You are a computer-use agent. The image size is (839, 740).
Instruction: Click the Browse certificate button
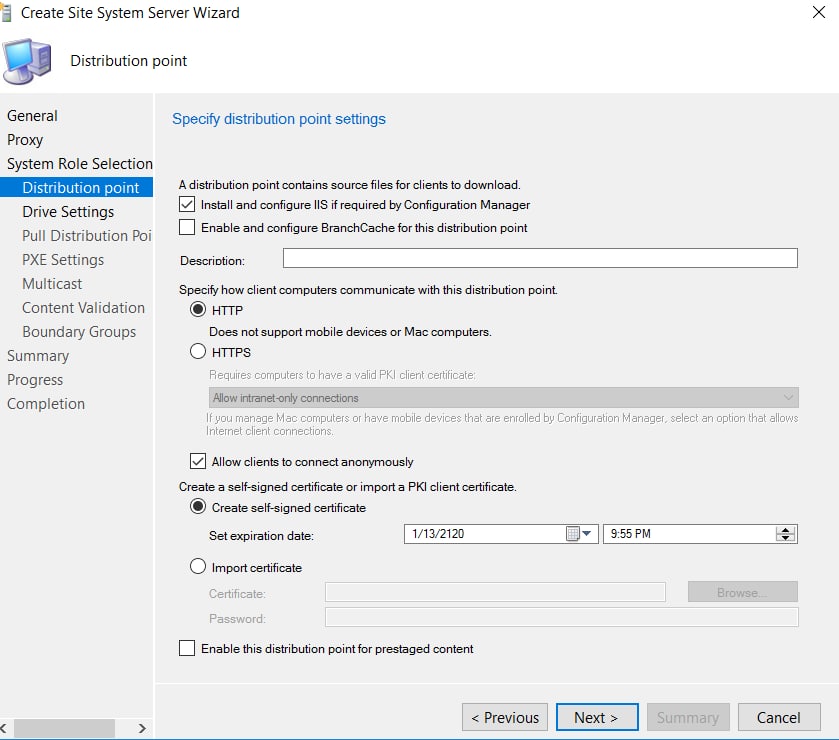743,592
